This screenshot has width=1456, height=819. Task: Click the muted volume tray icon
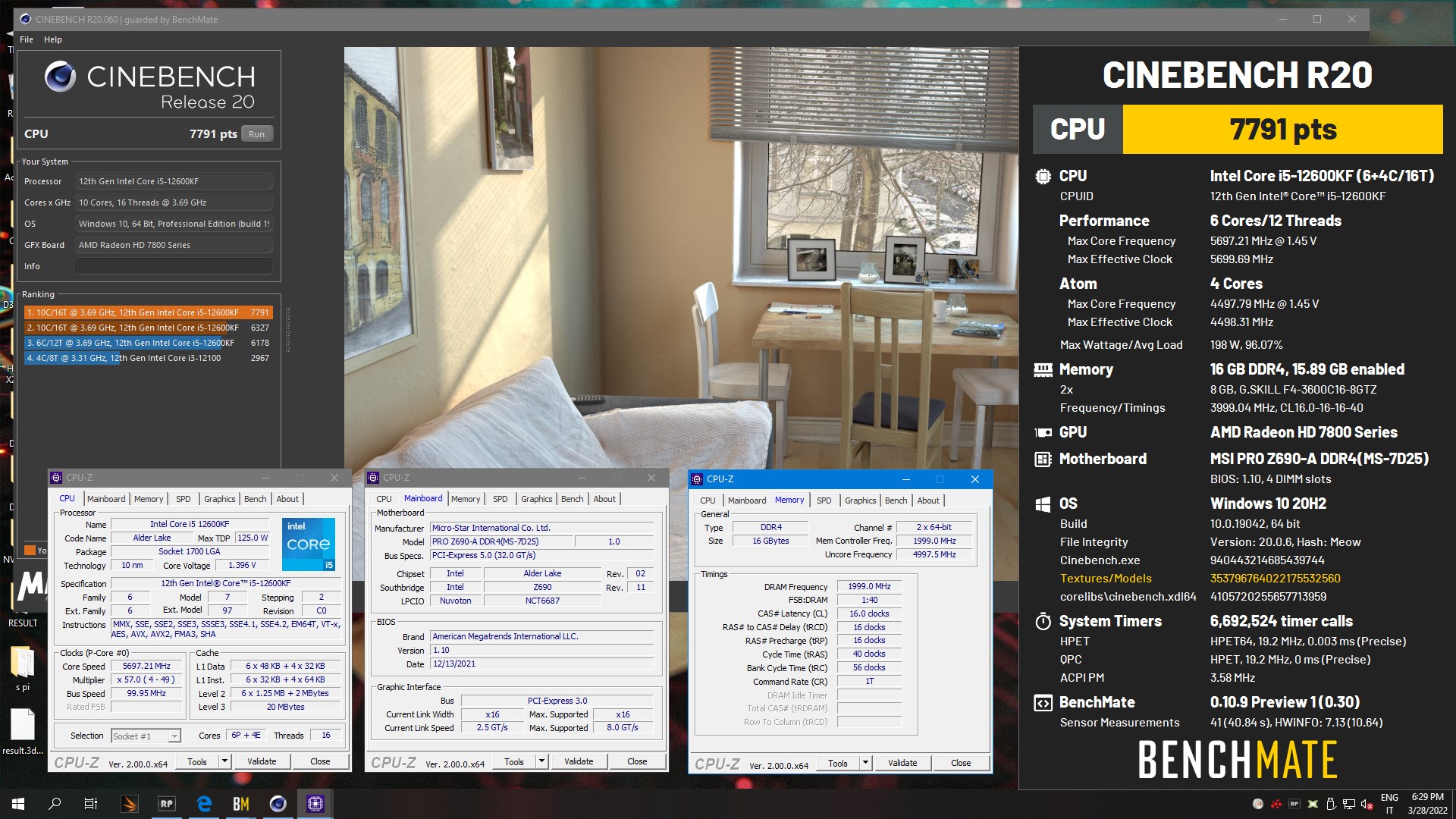tap(1367, 804)
